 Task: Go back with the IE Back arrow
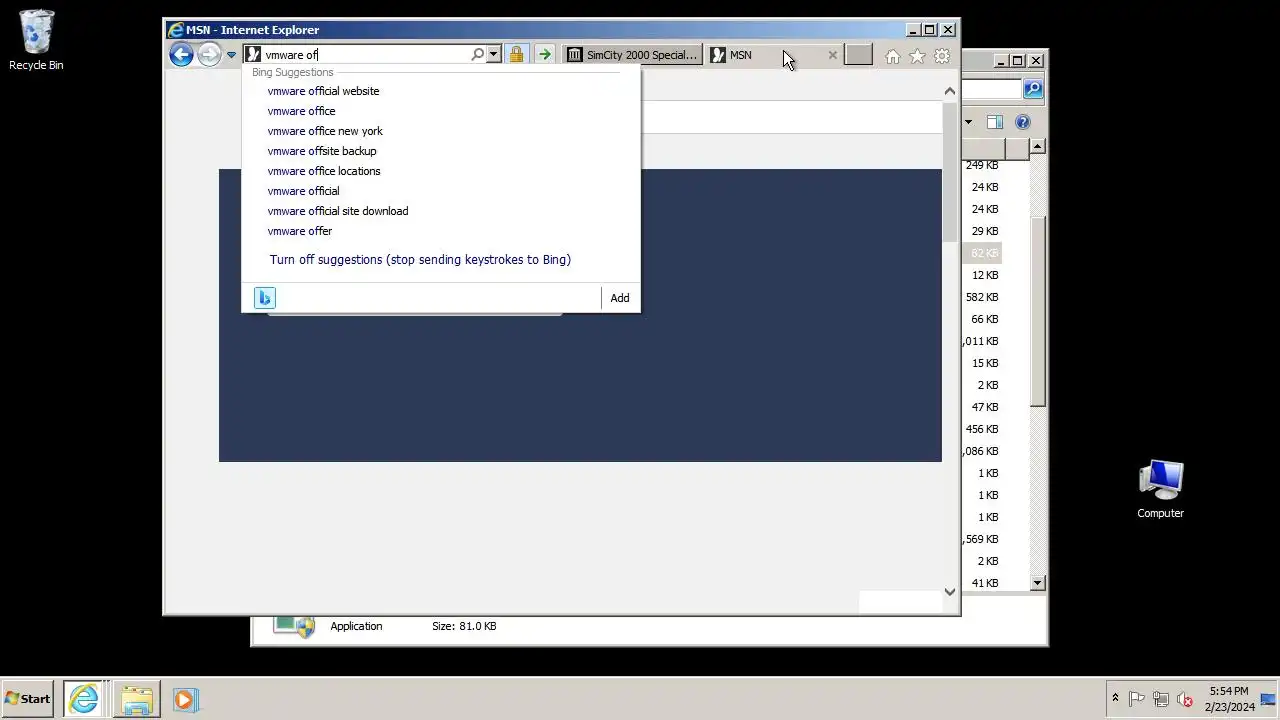click(x=181, y=55)
